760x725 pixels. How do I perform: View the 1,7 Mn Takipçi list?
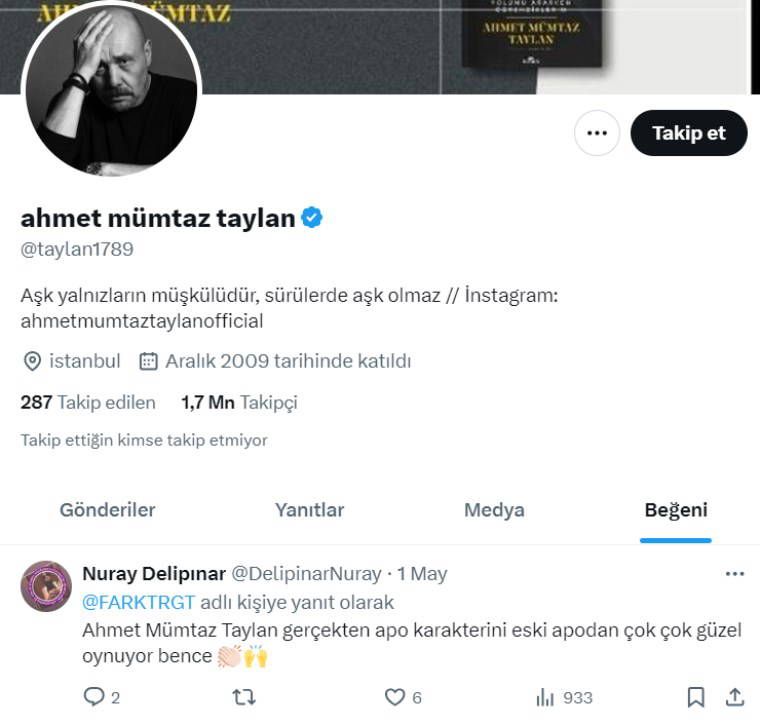click(x=239, y=403)
